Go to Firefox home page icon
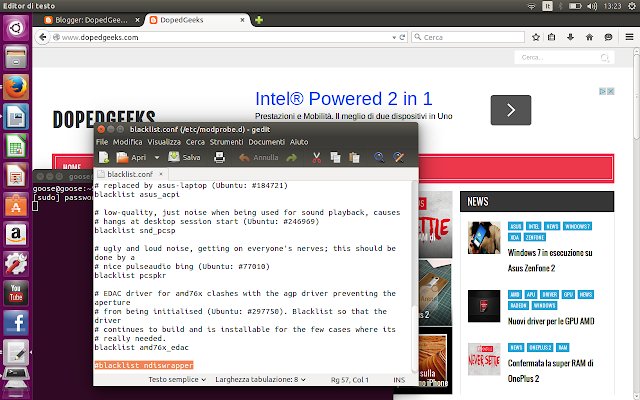Image resolution: width=640 pixels, height=400 pixels. [589, 37]
